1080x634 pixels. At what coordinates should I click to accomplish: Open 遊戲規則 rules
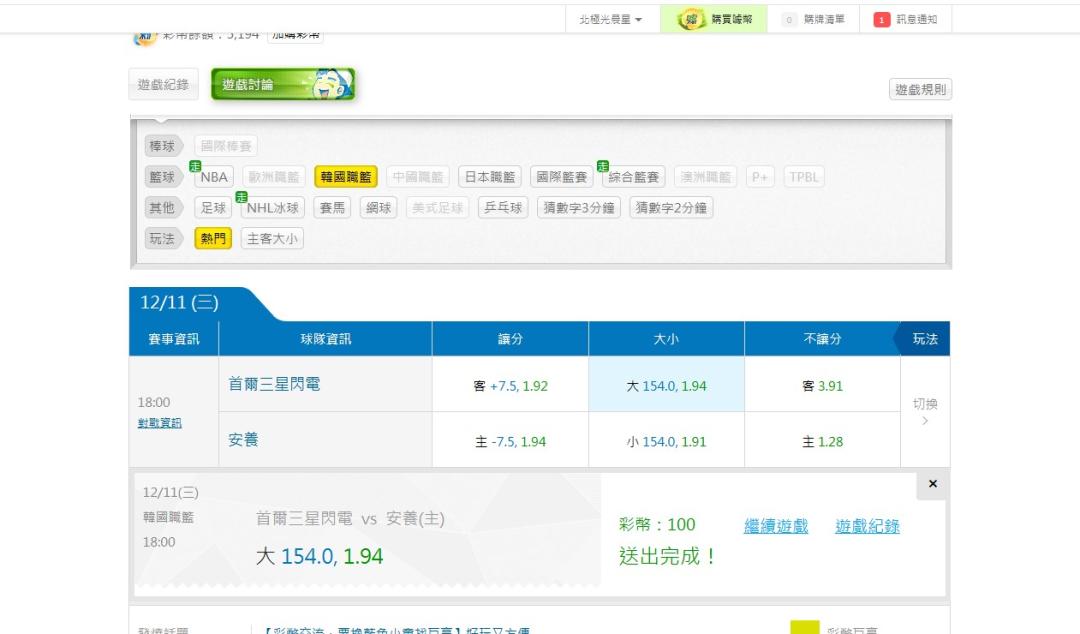click(x=920, y=89)
